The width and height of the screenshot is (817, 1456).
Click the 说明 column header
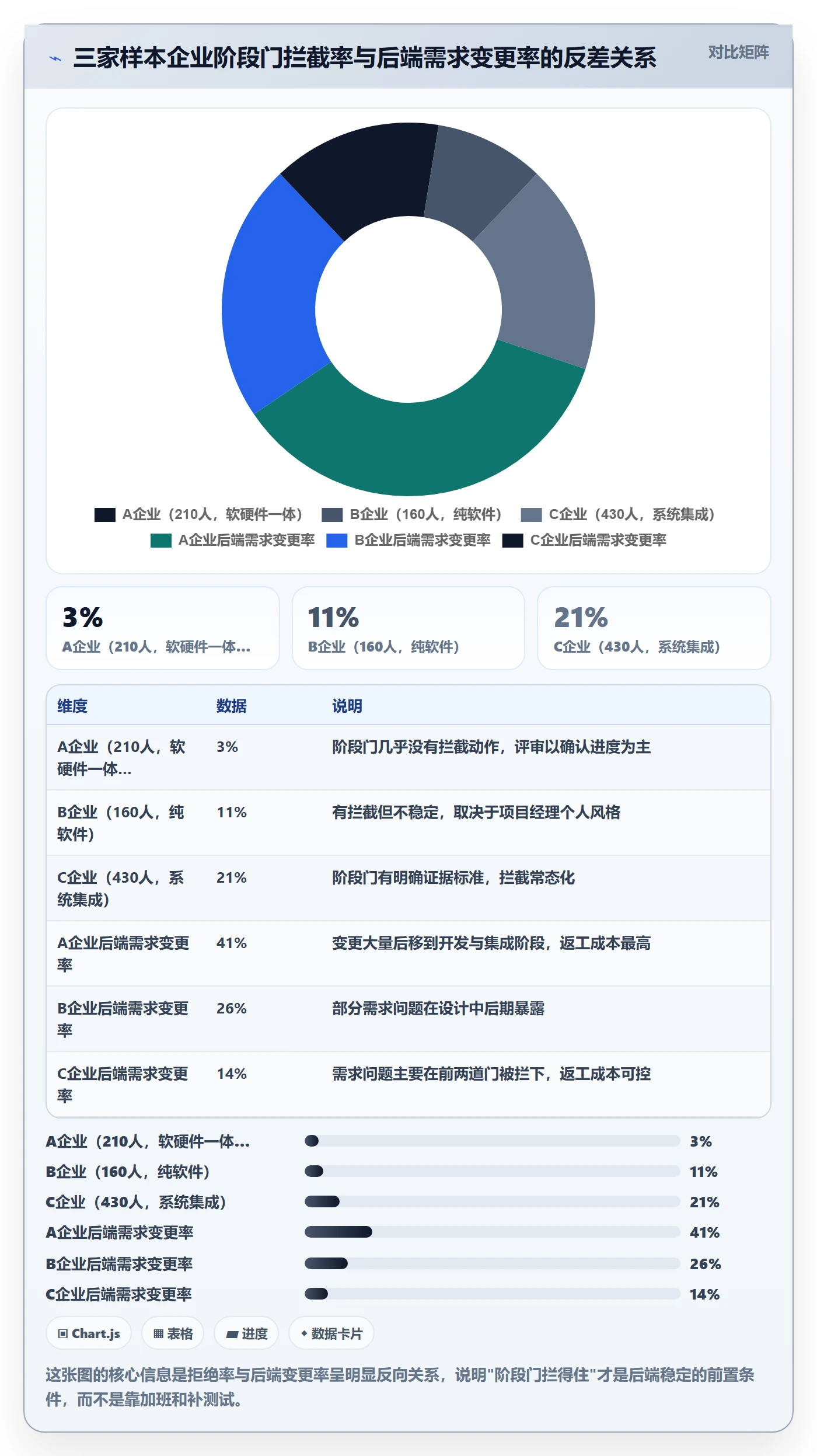coord(347,706)
